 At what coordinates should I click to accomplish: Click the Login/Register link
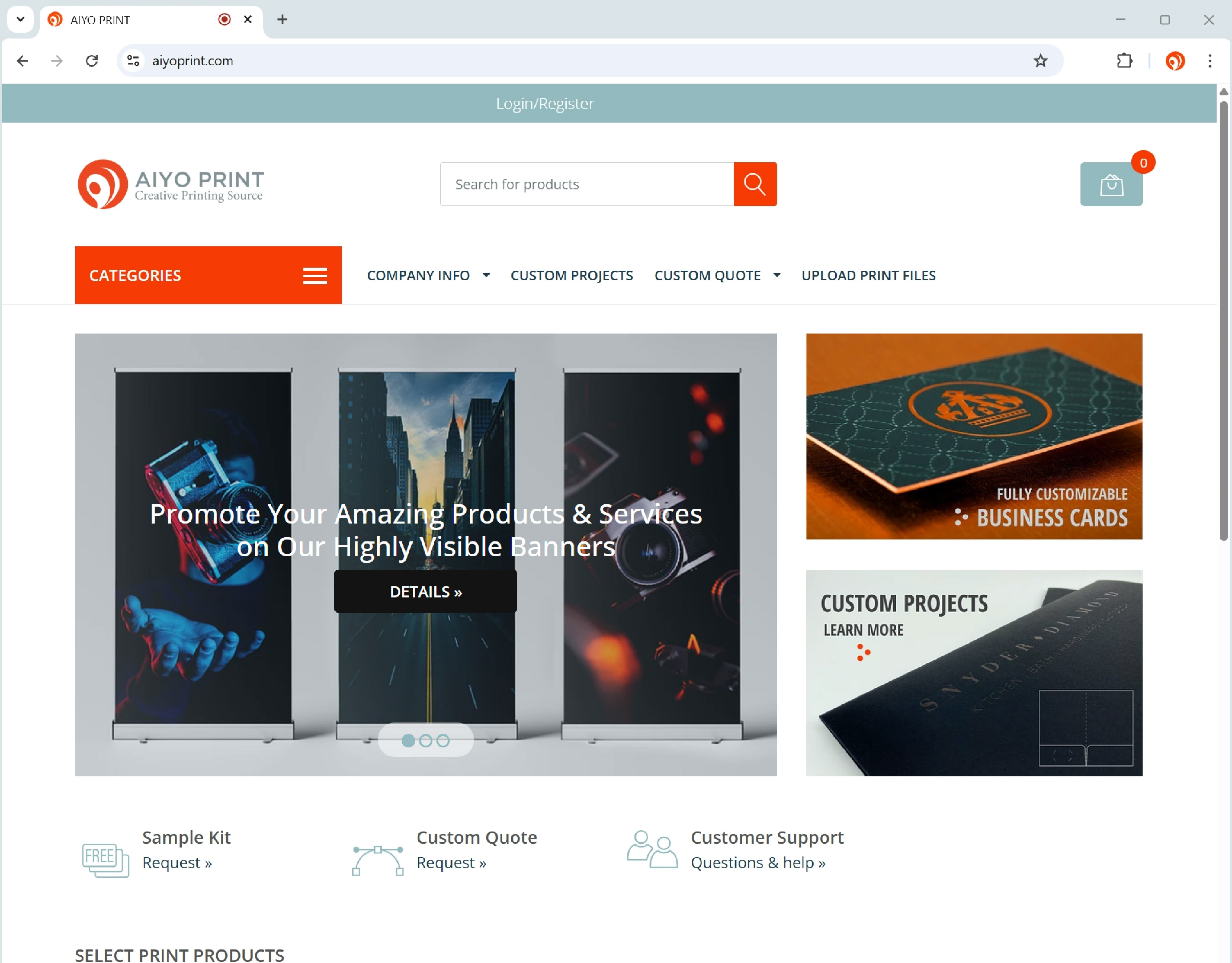pyautogui.click(x=544, y=103)
